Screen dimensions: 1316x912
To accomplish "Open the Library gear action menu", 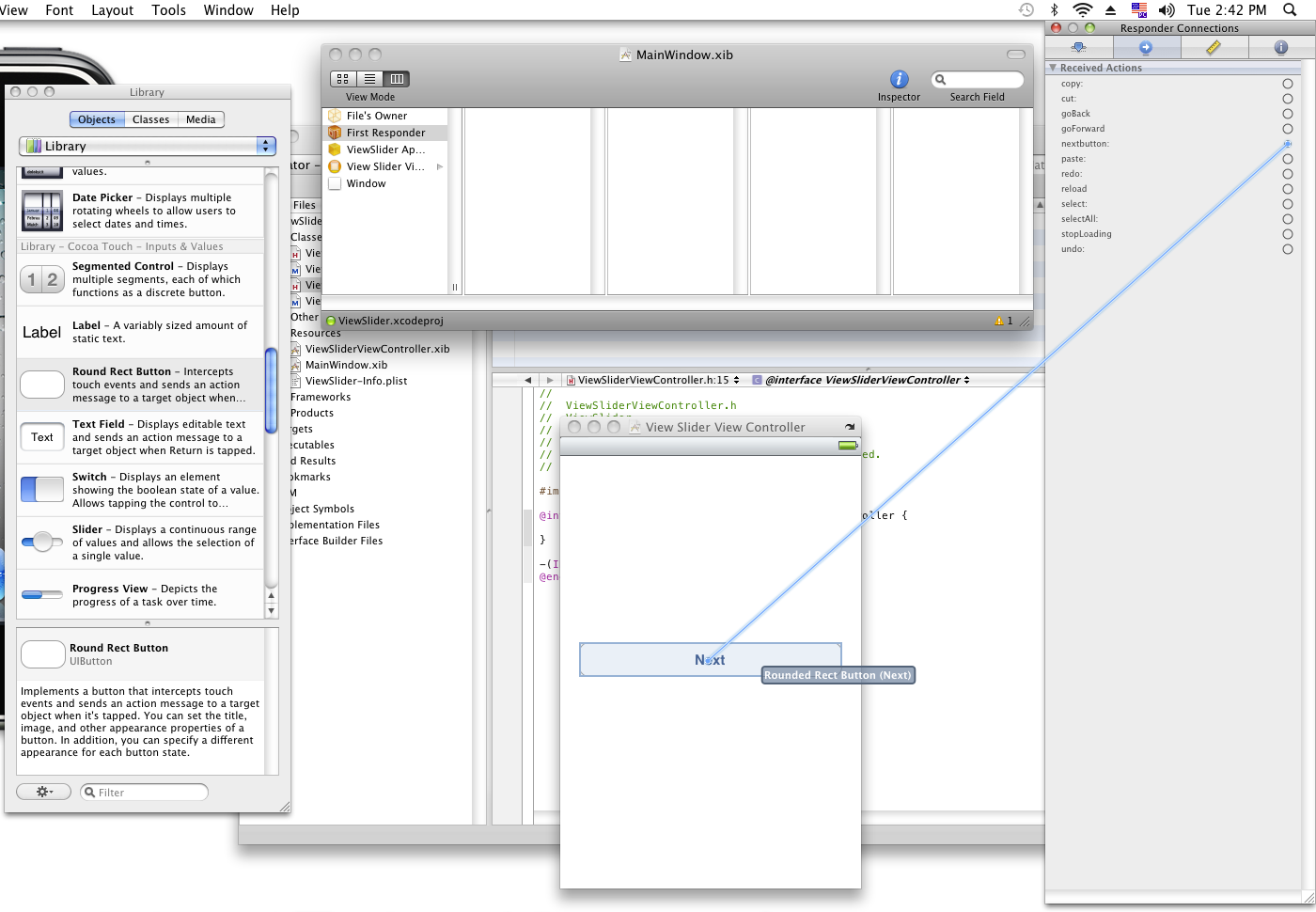I will tap(44, 793).
